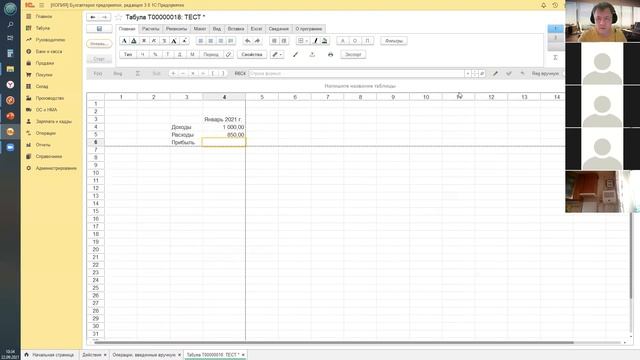
Task: Click the italic К formatting icon
Action: (x=154, y=41)
